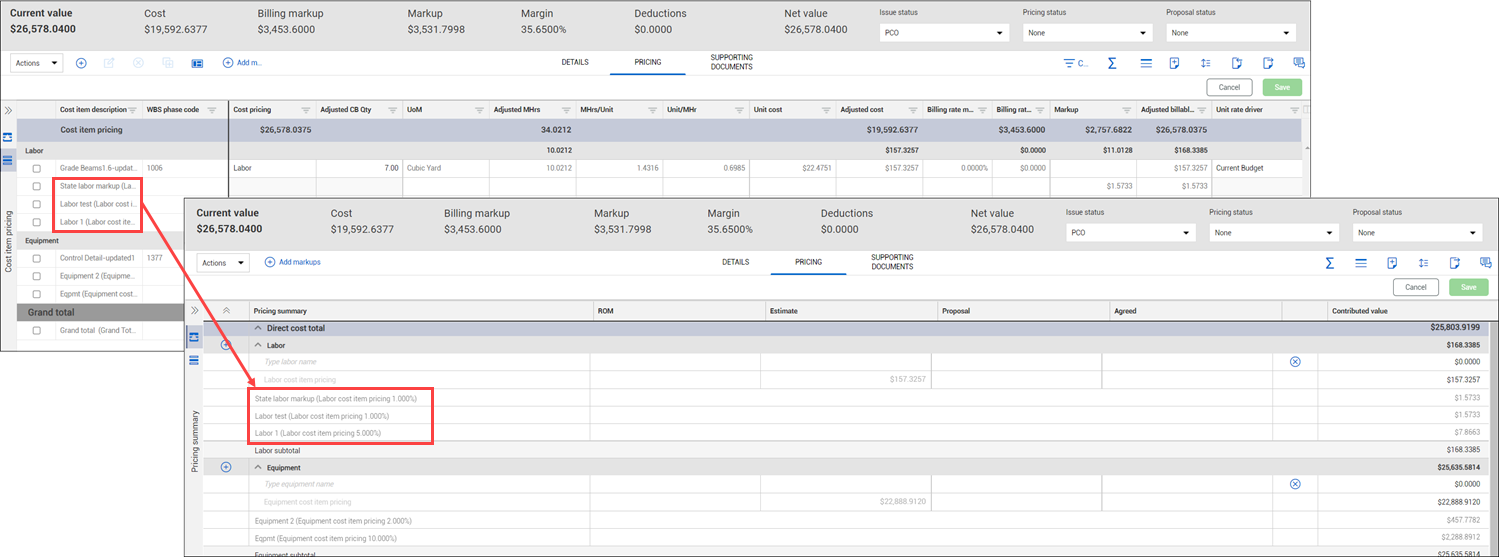The image size is (1499, 557).
Task: Open Actions dropdown in back window
Action: click(36, 63)
